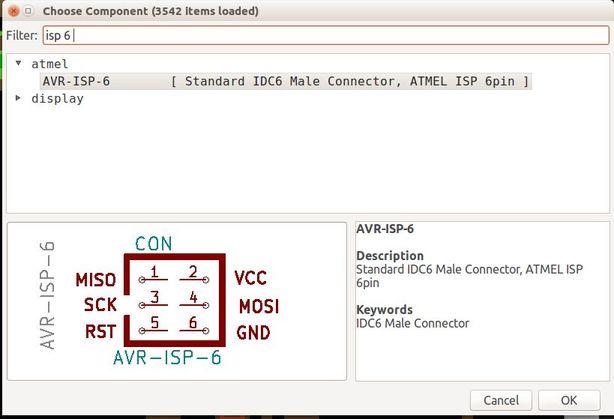614x419 pixels.
Task: Click the SCK pin label in preview
Action: [100, 305]
